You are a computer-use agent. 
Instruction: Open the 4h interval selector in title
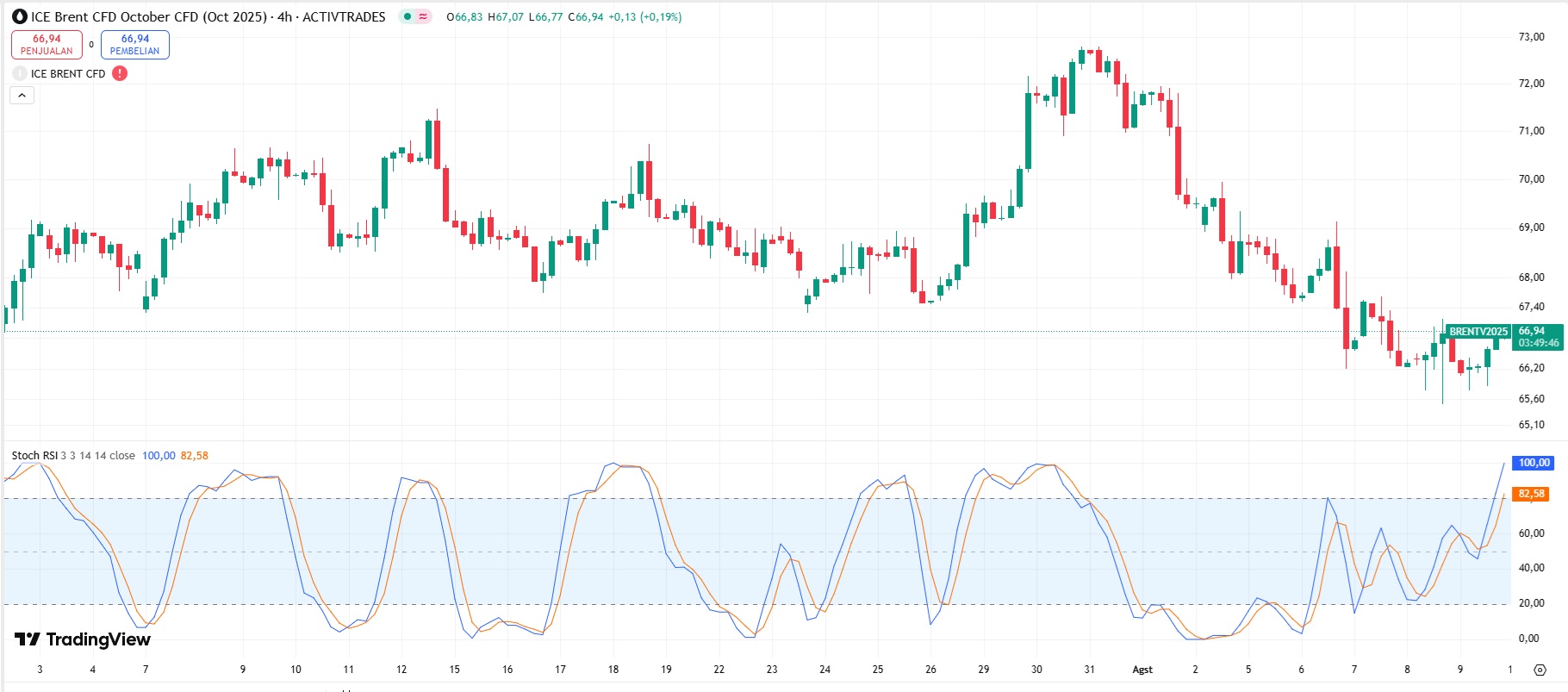pos(284,17)
